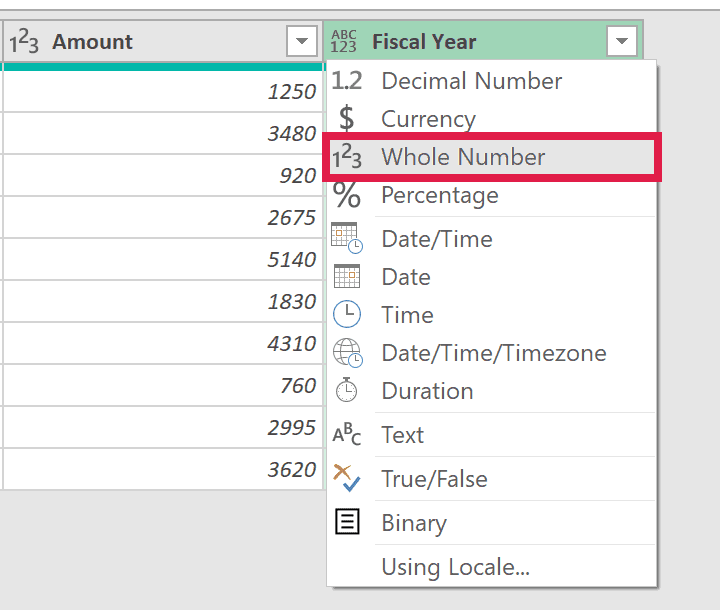Click the Date/Time calendar clock icon
Viewport: 720px width, 610px height.
[347, 238]
